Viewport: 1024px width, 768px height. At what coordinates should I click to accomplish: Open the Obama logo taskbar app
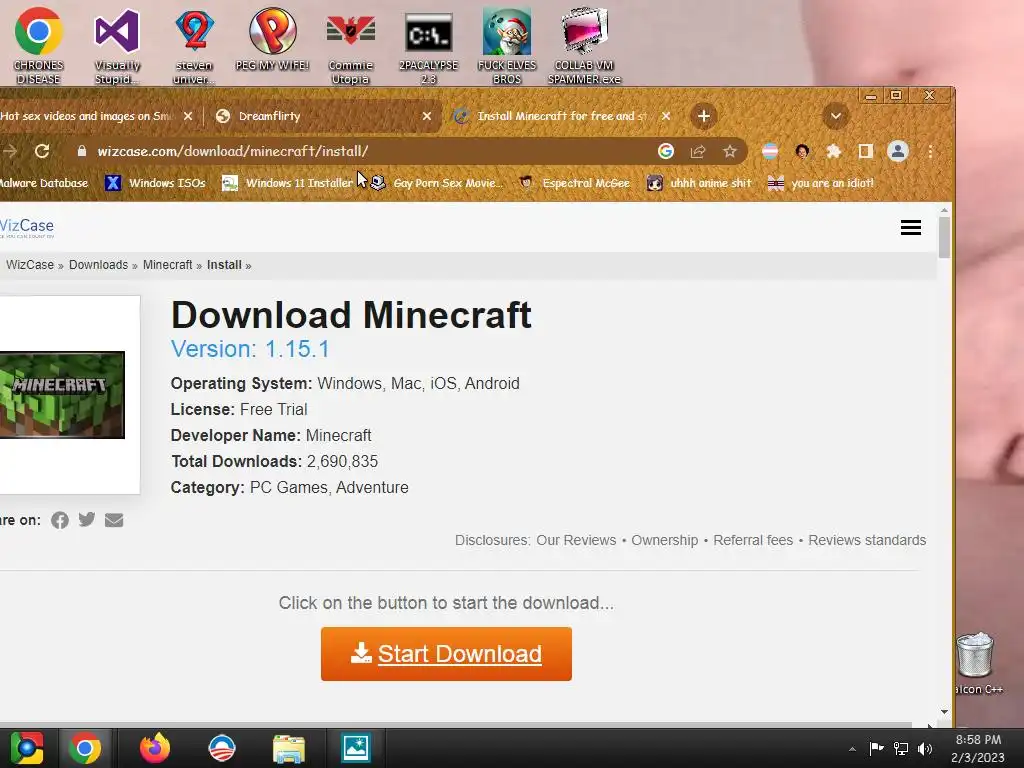pyautogui.click(x=222, y=748)
